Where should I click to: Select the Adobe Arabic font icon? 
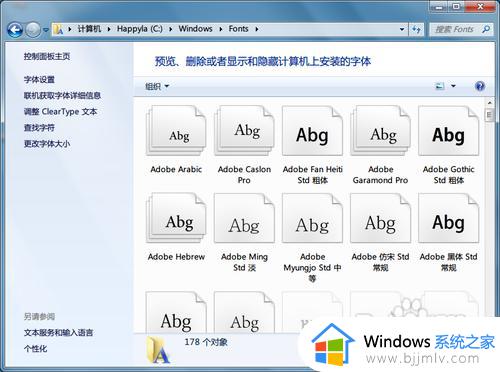pyautogui.click(x=176, y=131)
